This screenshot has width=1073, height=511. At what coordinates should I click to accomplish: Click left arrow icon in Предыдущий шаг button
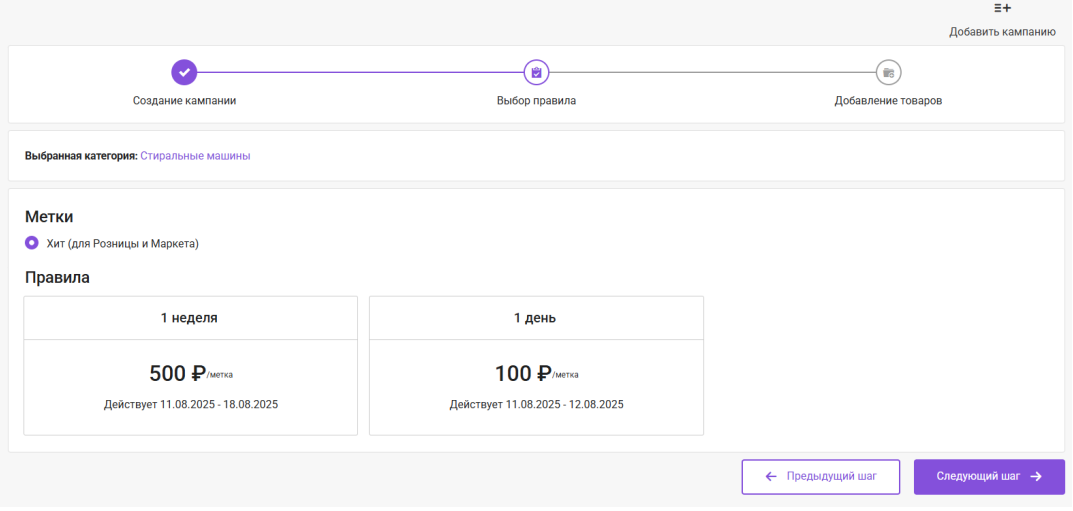coord(771,477)
